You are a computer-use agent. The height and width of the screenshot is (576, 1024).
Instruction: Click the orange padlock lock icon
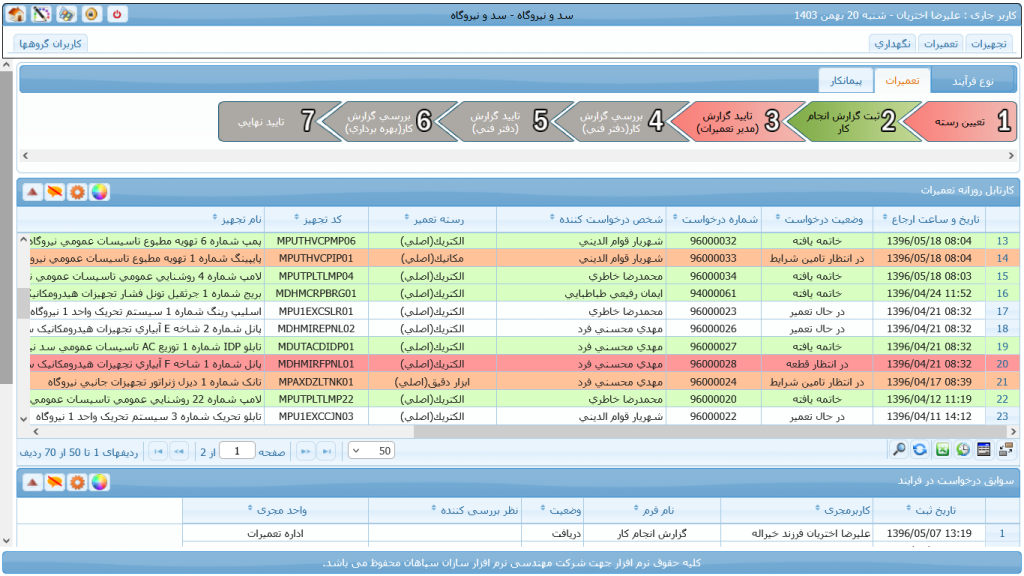[91, 14]
